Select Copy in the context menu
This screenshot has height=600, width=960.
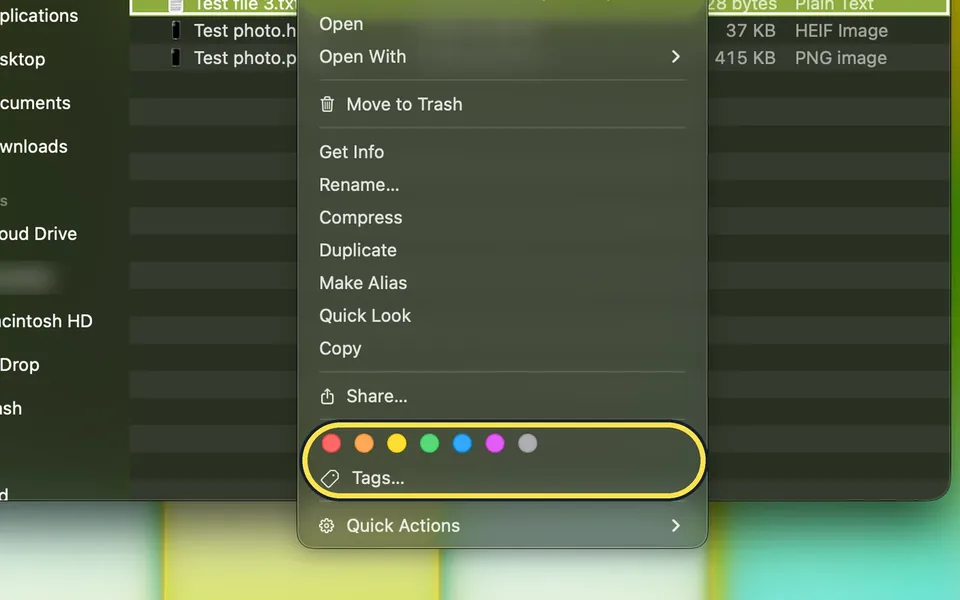pyautogui.click(x=502, y=348)
